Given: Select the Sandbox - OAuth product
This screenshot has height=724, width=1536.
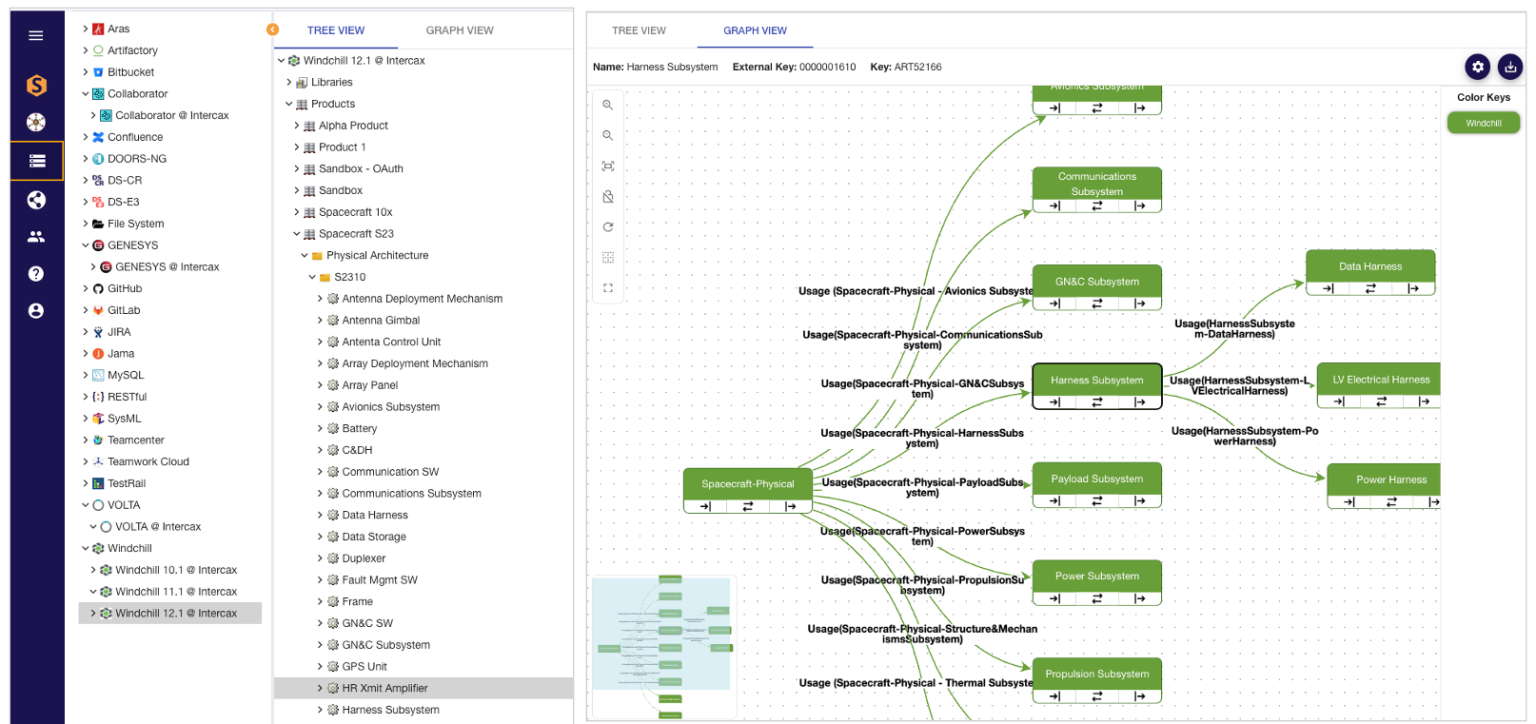Looking at the screenshot, I should 361,168.
